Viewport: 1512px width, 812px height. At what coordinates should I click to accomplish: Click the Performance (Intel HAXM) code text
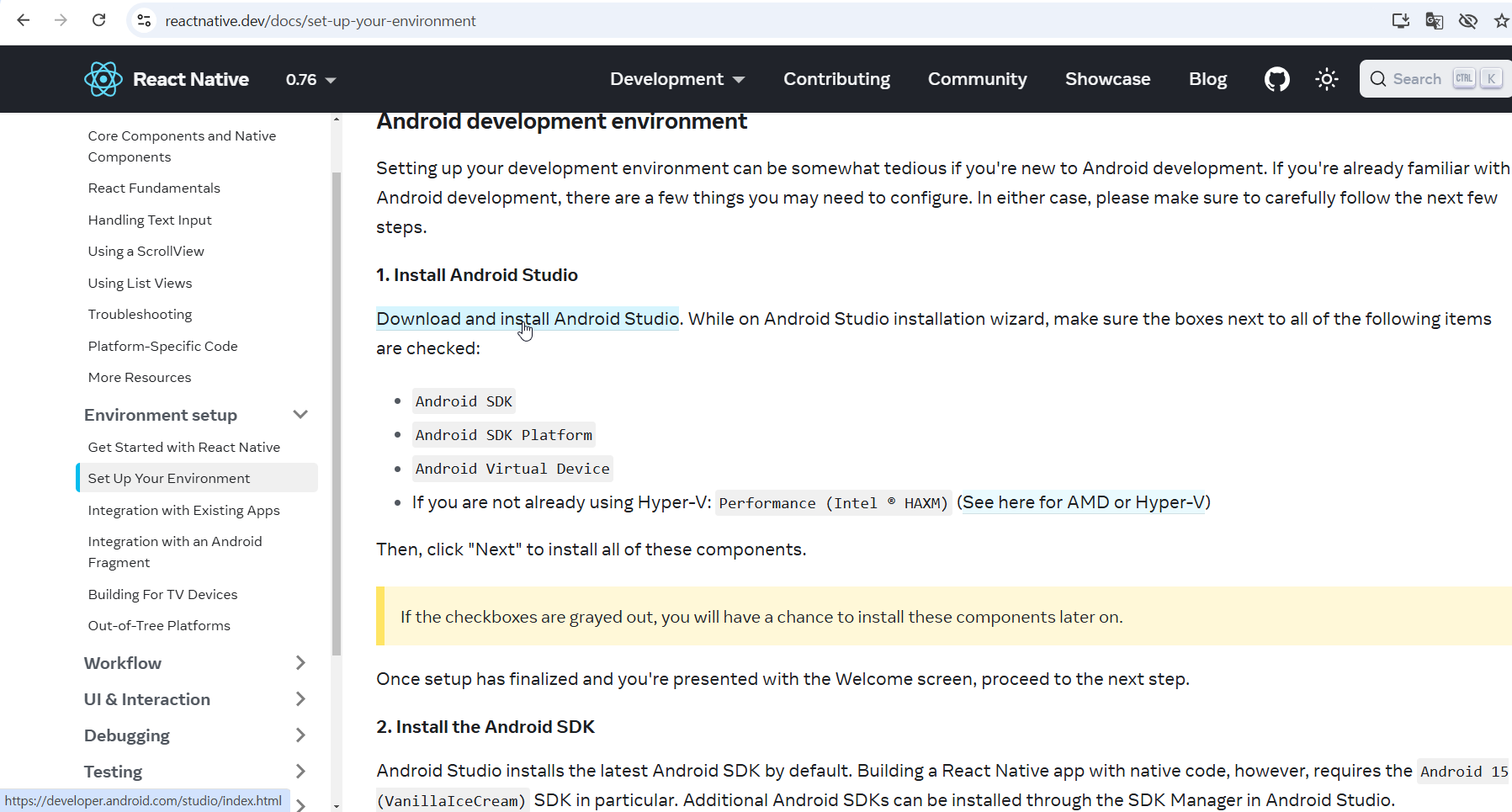834,503
